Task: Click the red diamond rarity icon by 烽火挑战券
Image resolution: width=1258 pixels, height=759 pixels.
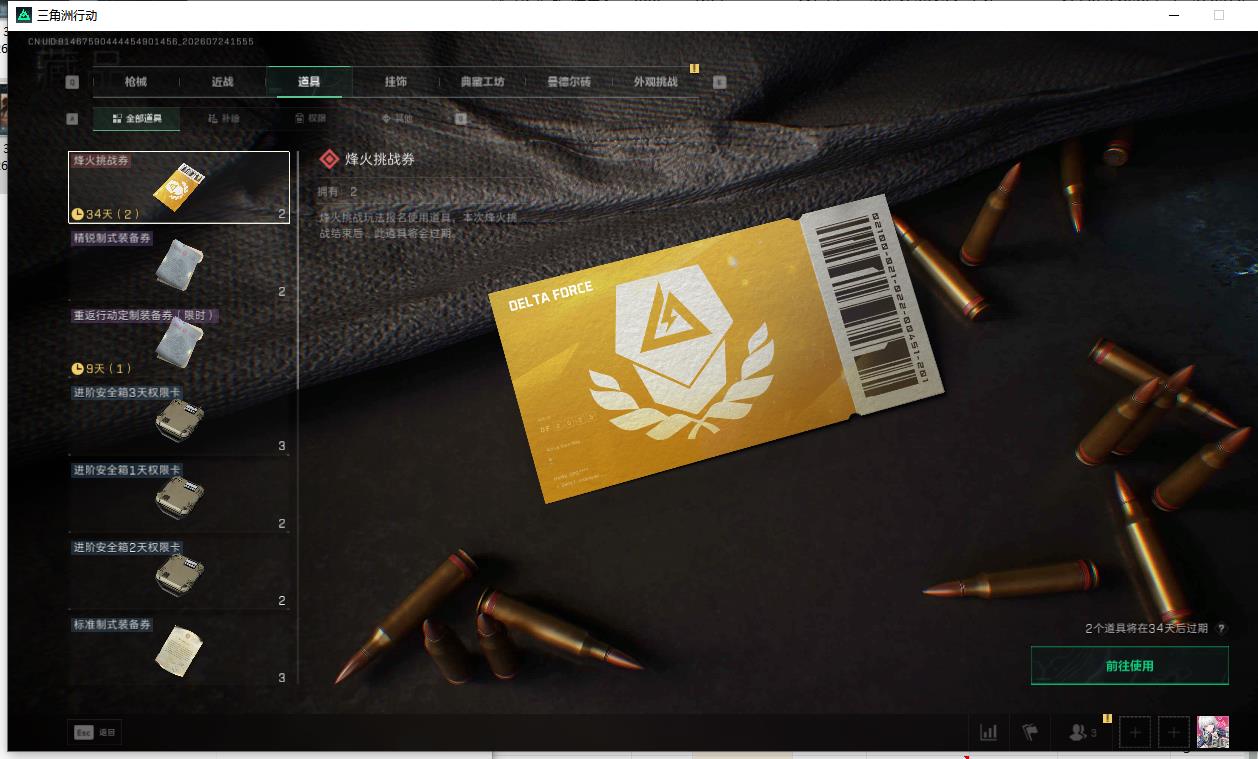Action: [328, 159]
